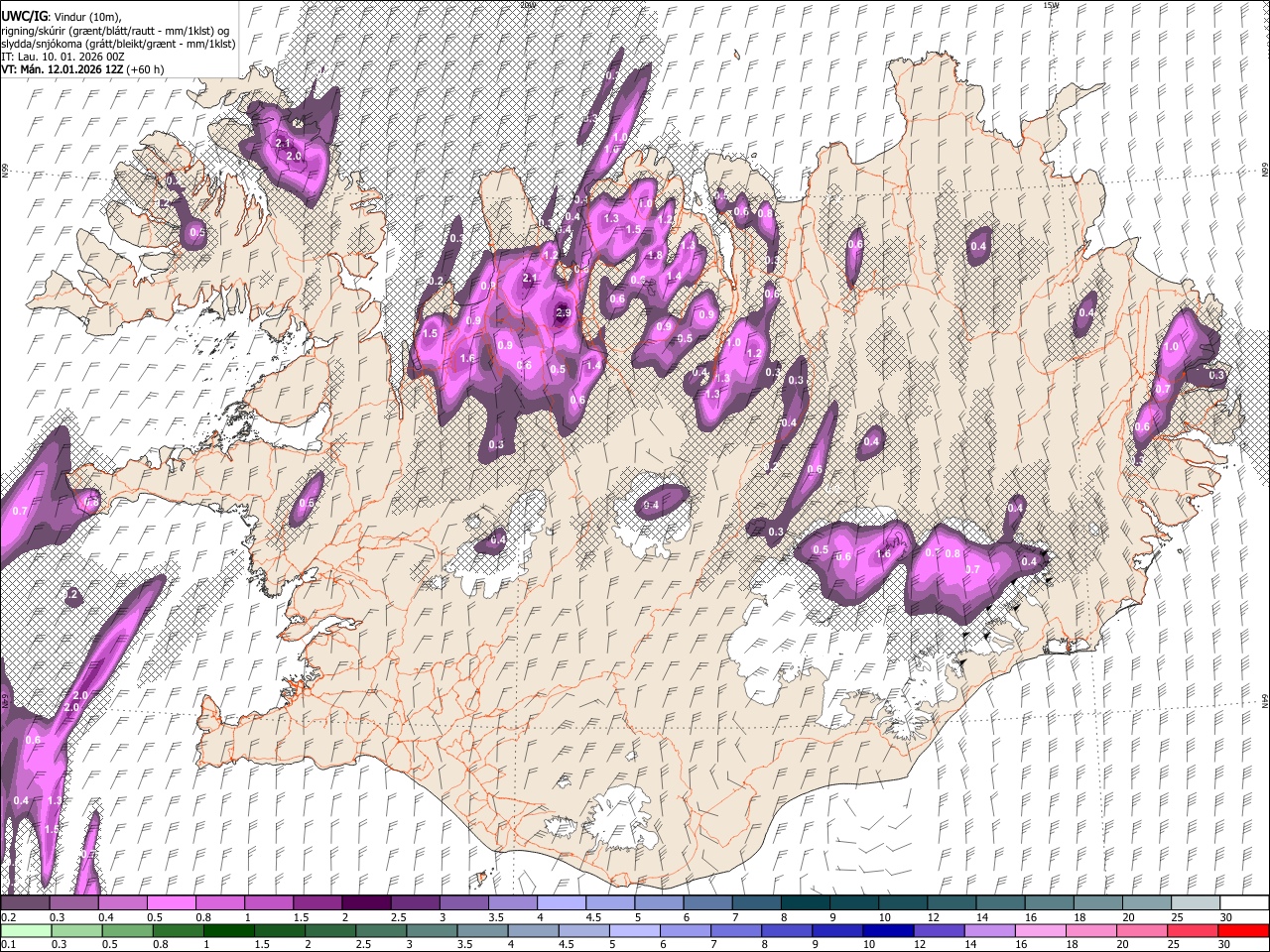Click the 2.5 label on snow scale
The image size is (1270, 952).
point(399,917)
